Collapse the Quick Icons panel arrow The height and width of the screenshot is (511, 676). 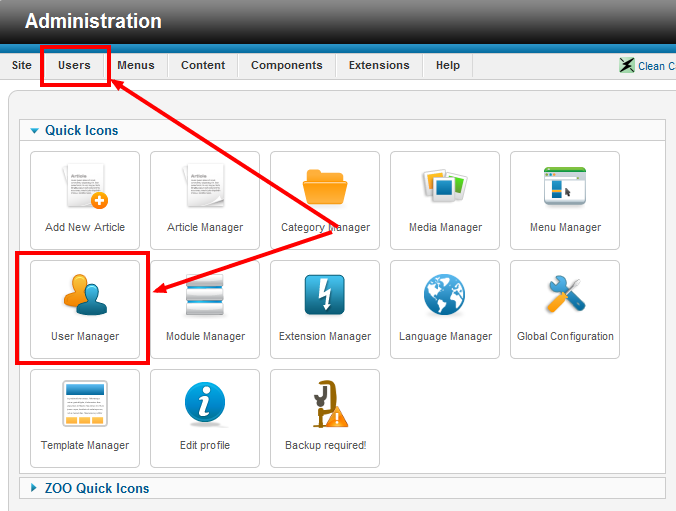pyautogui.click(x=34, y=131)
